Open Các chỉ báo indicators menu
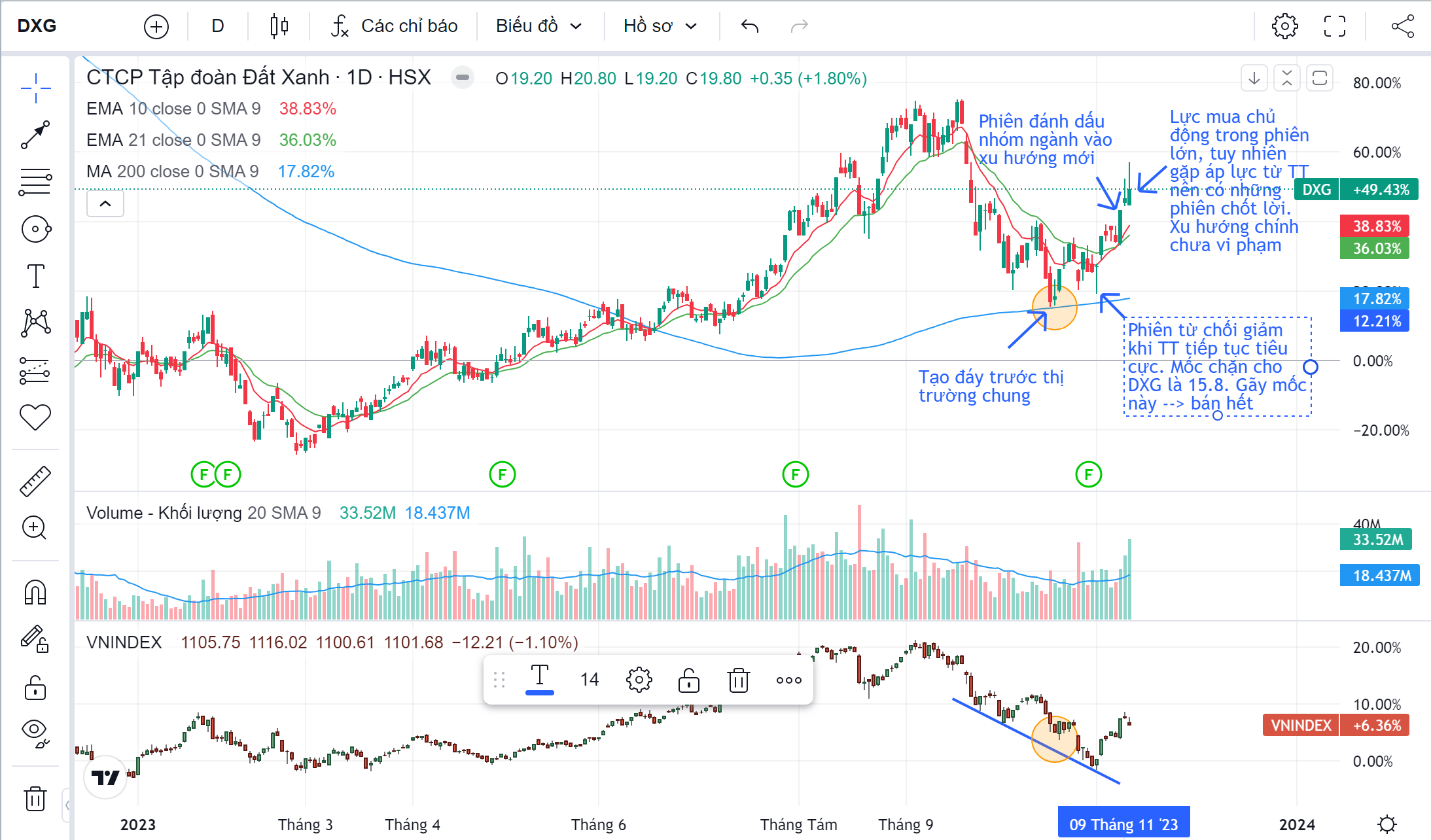Screen dimensions: 1431x840 point(395,26)
